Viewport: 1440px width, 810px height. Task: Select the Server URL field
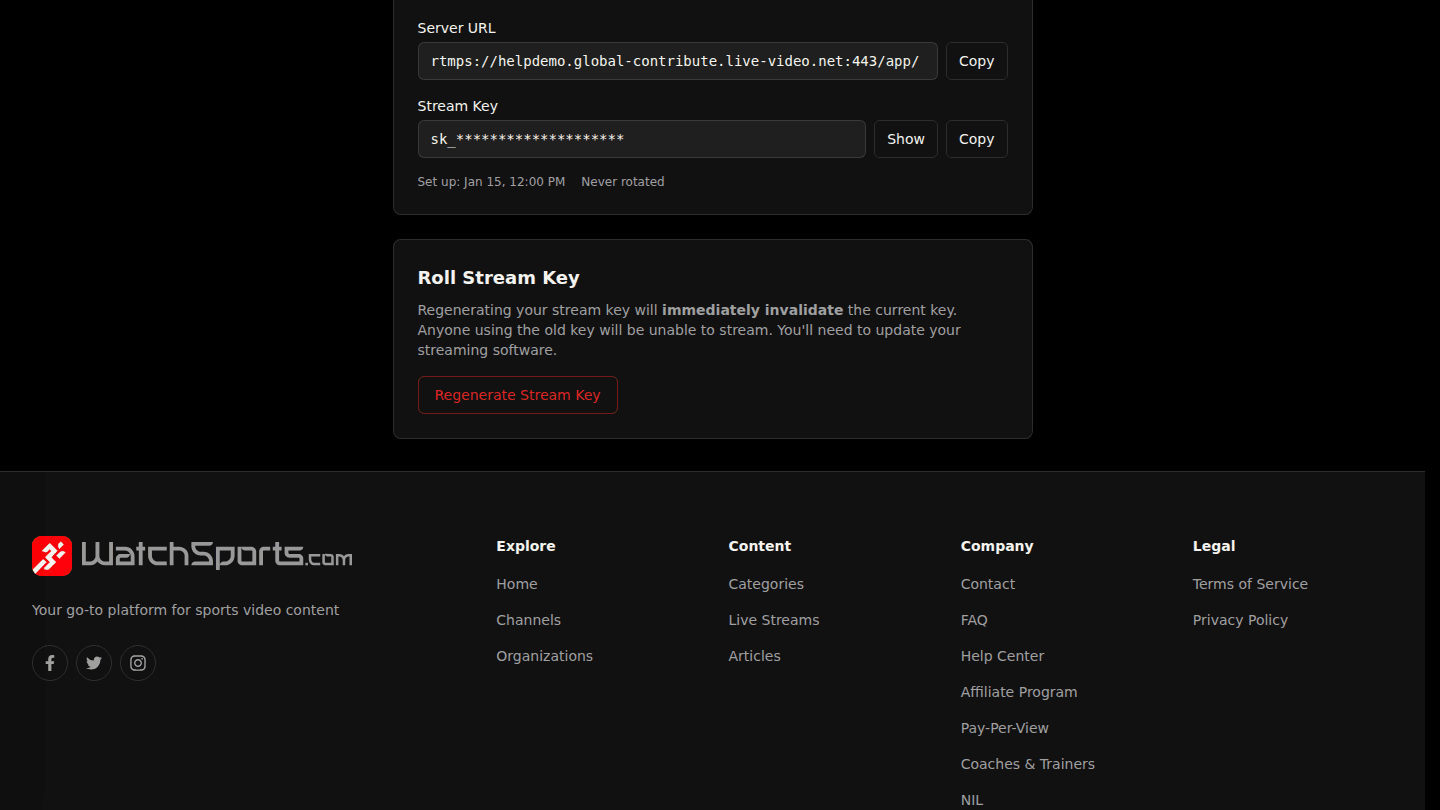pos(678,61)
